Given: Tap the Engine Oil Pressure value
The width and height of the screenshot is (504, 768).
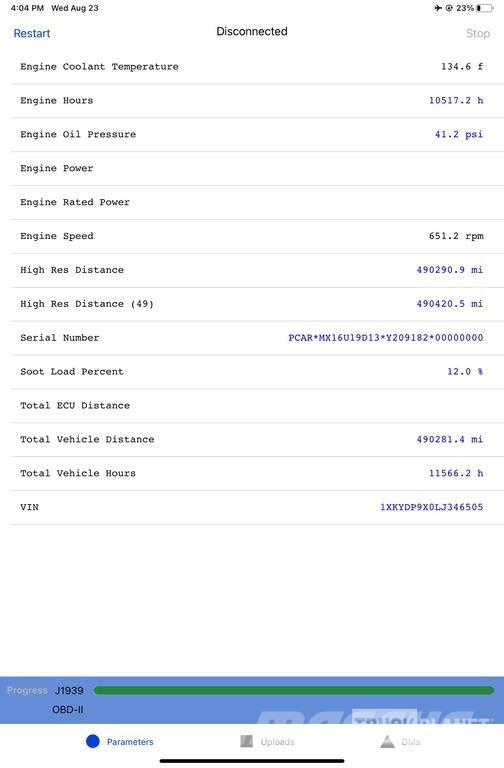Looking at the screenshot, I should click(x=459, y=134).
